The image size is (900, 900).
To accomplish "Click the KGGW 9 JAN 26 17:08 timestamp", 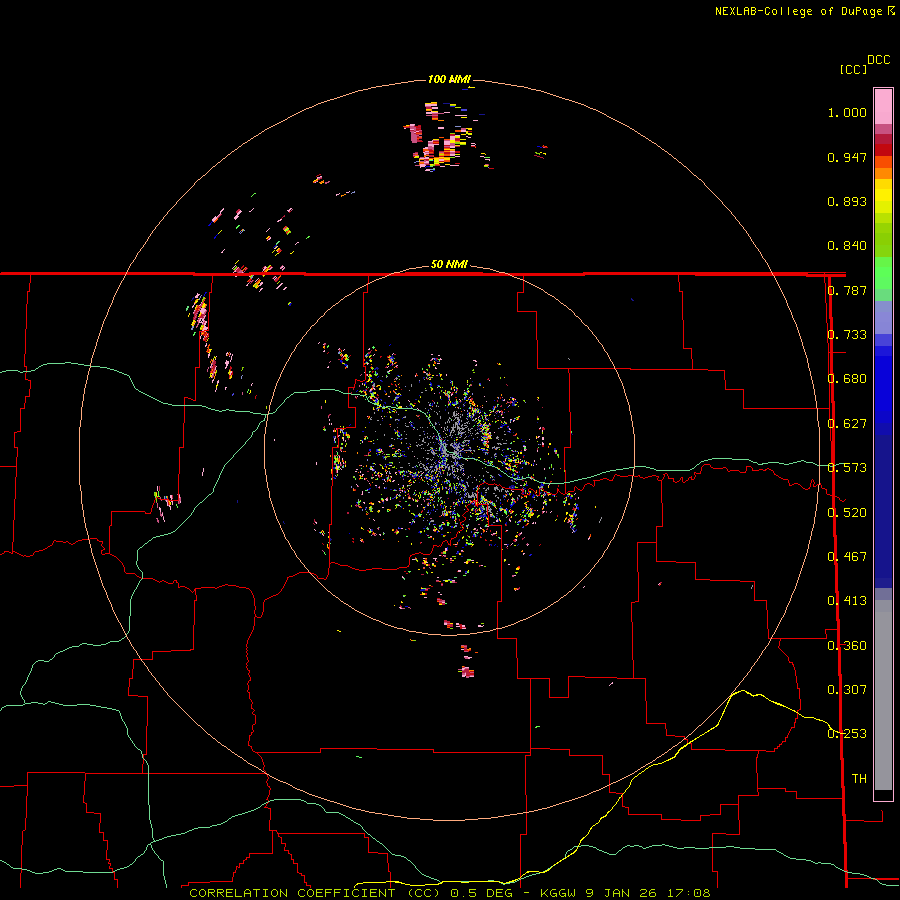I will [x=625, y=893].
